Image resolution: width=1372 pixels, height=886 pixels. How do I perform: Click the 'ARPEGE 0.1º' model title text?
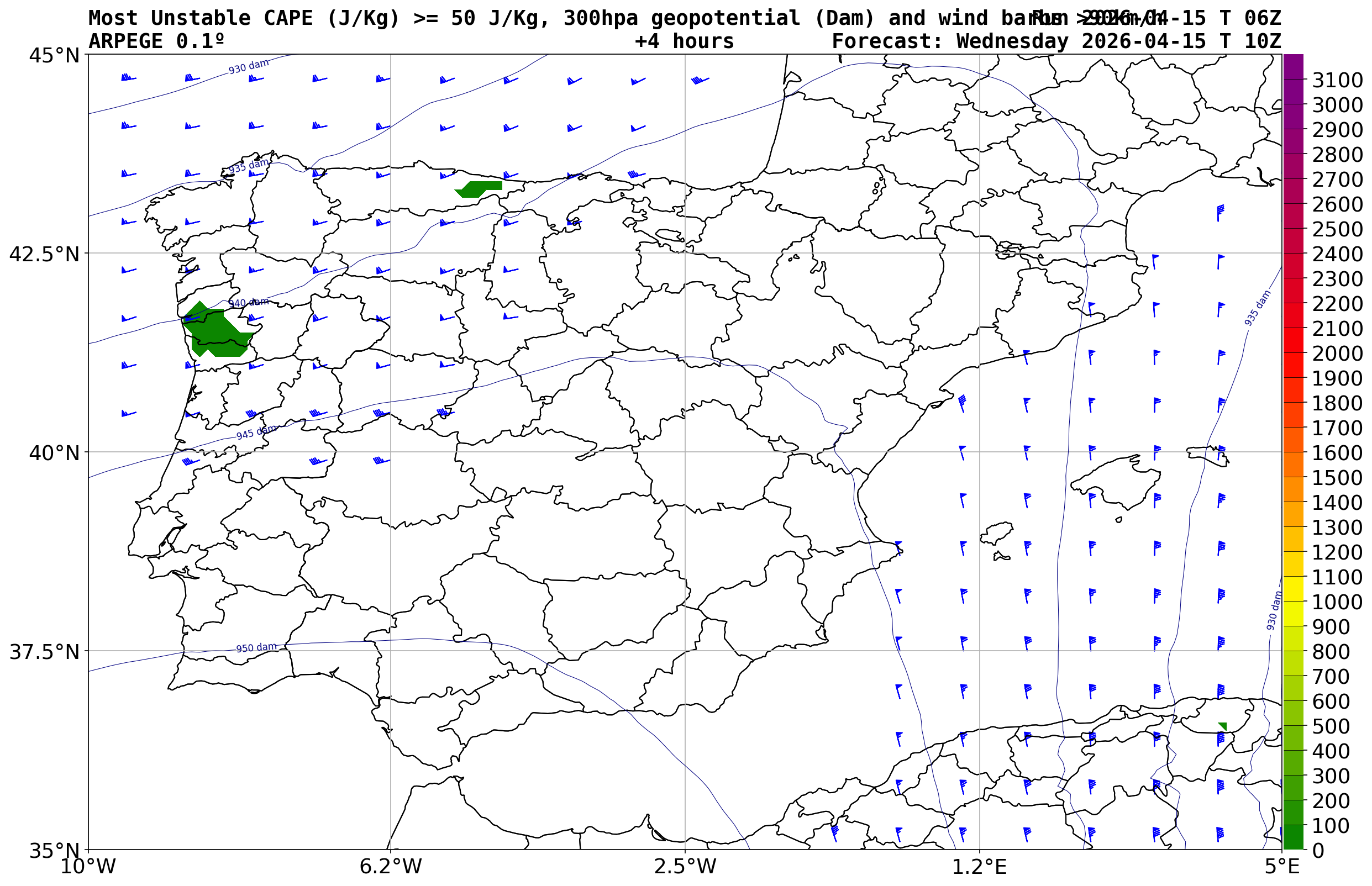(x=156, y=41)
